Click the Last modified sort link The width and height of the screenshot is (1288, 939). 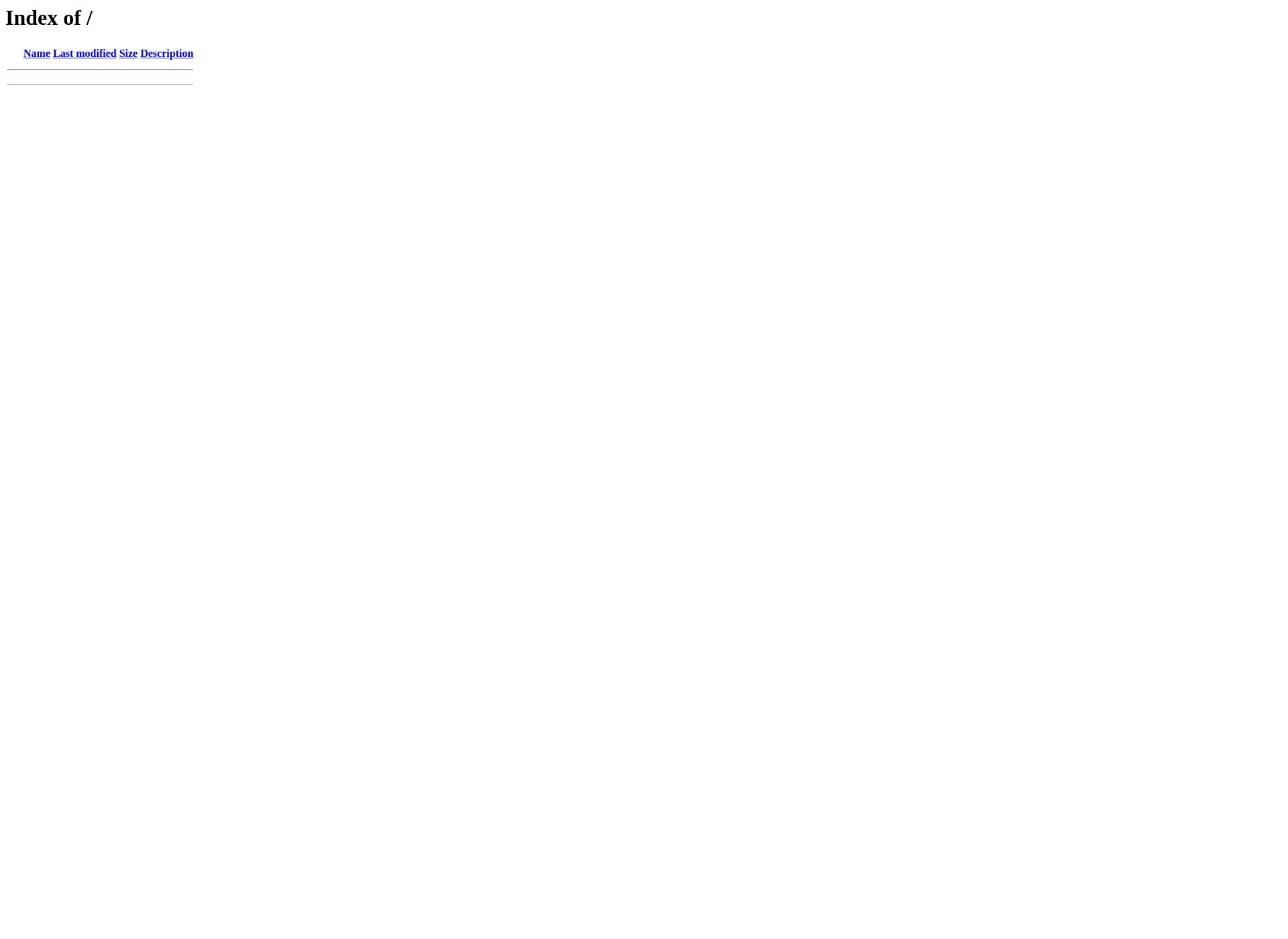(85, 54)
